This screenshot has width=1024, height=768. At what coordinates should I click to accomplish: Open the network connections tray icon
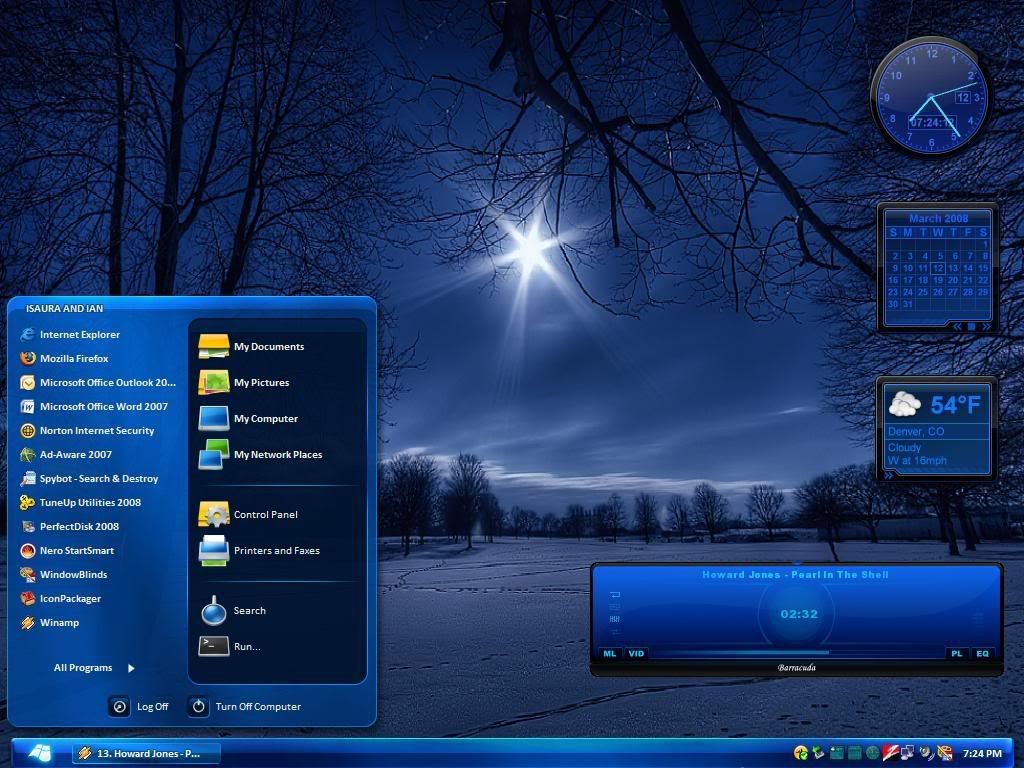(x=907, y=754)
